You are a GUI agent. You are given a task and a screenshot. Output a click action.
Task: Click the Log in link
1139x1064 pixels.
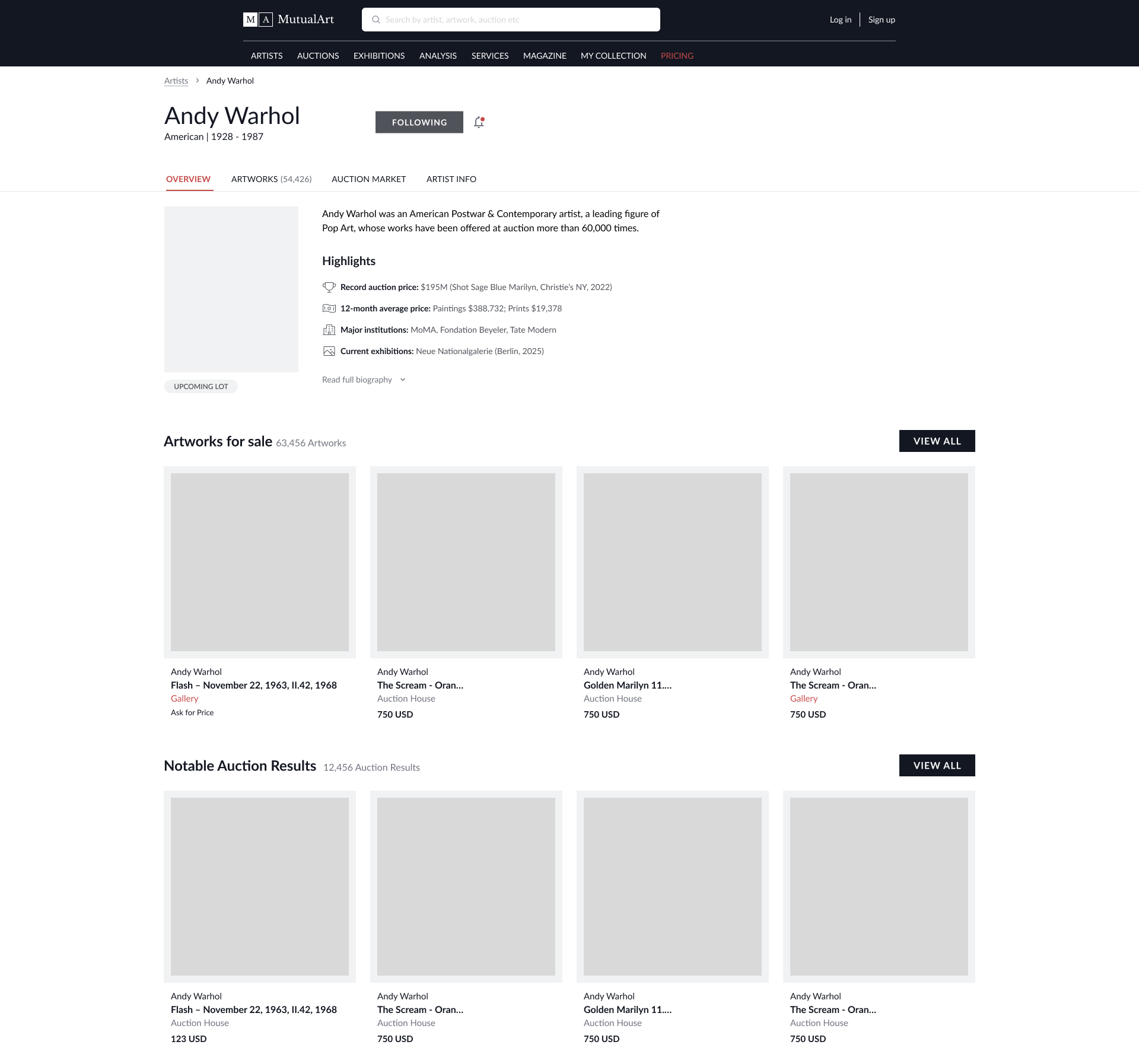click(841, 20)
